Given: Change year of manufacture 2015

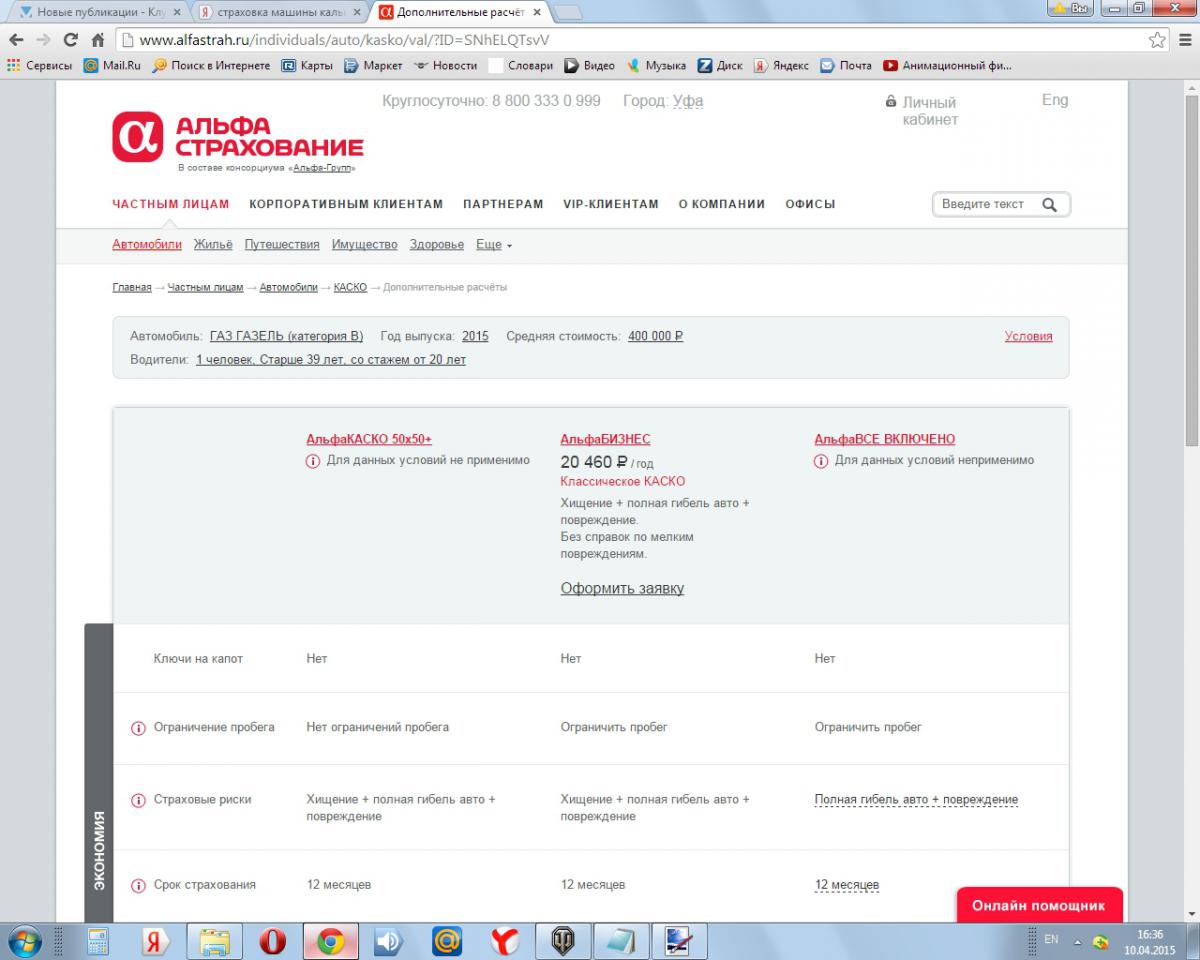Looking at the screenshot, I should click(x=475, y=336).
